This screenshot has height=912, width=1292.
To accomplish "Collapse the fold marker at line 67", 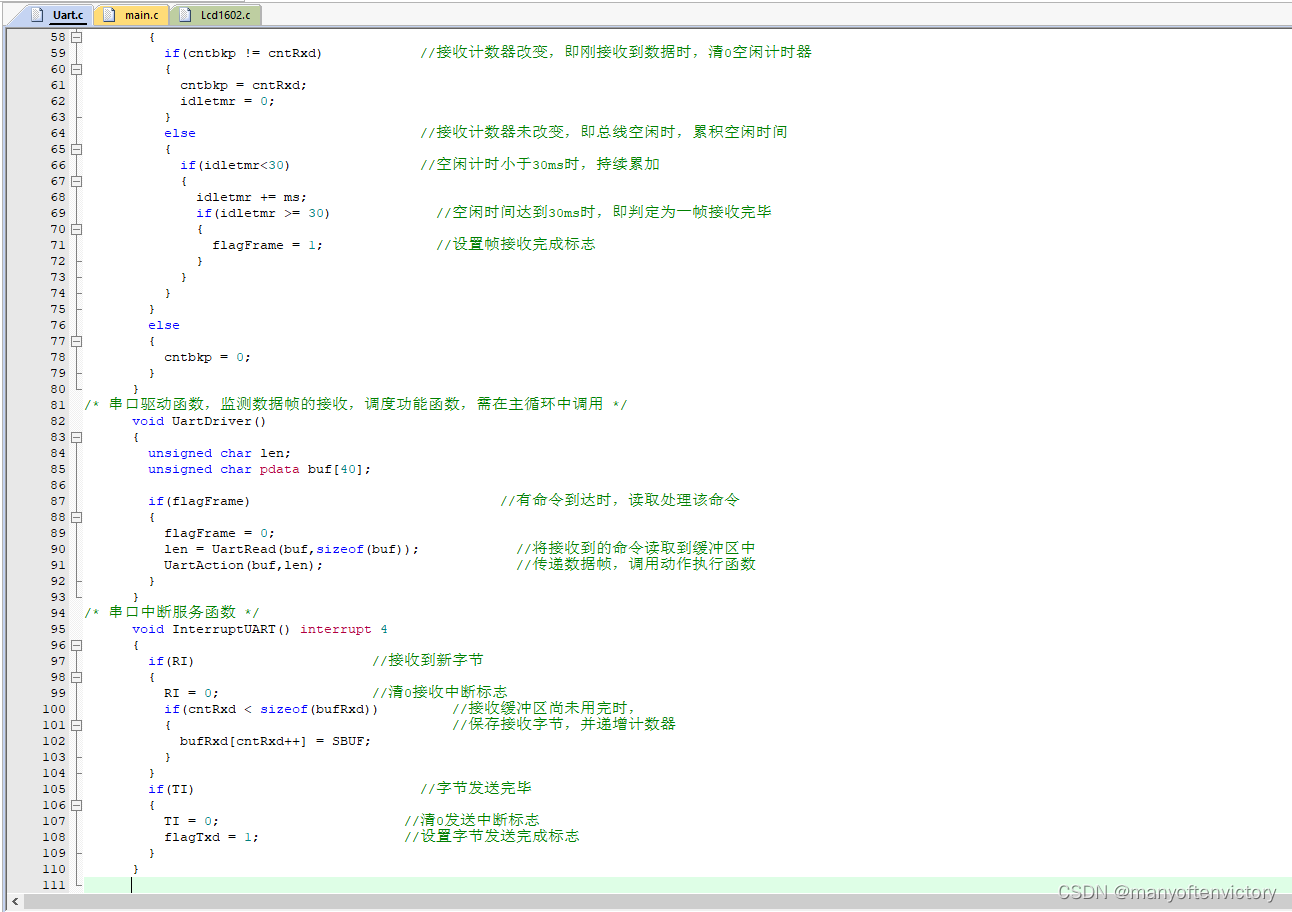I will 77,181.
